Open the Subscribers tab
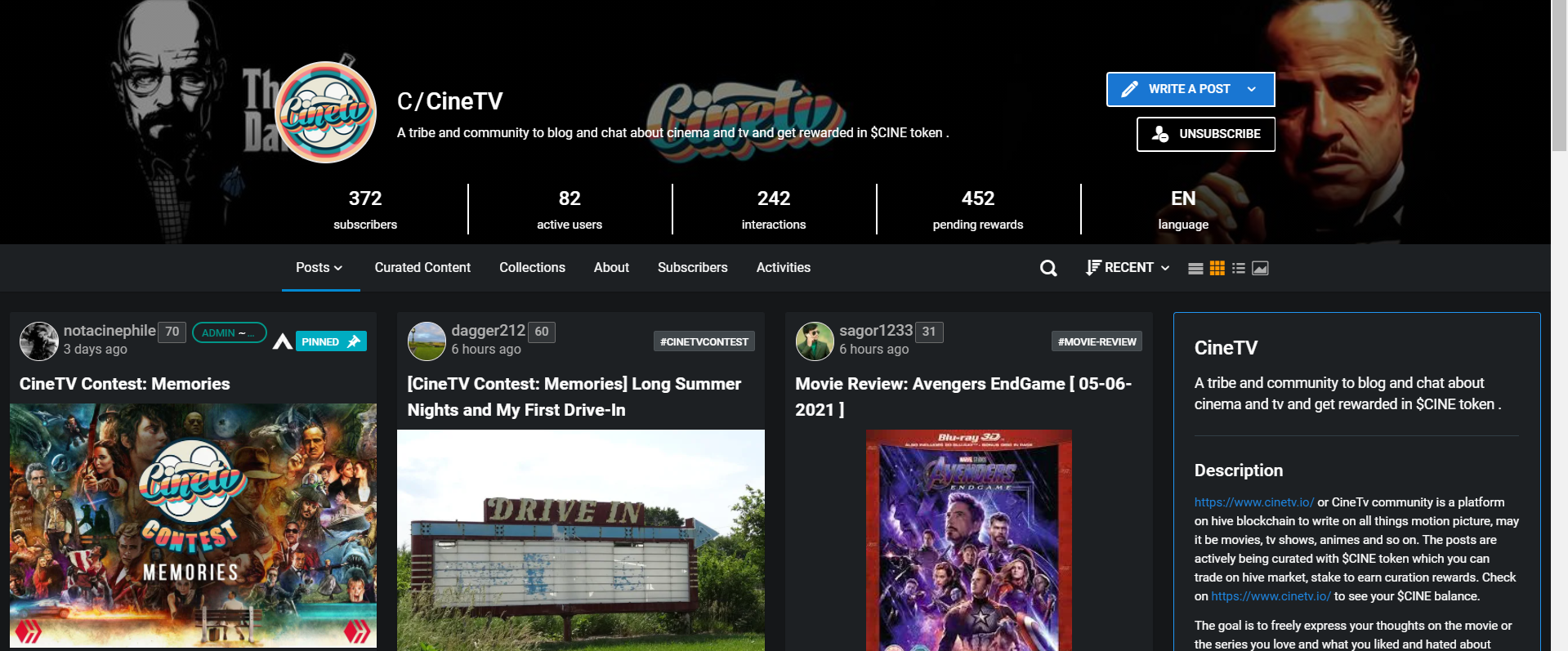This screenshot has height=651, width=1568. pos(692,268)
